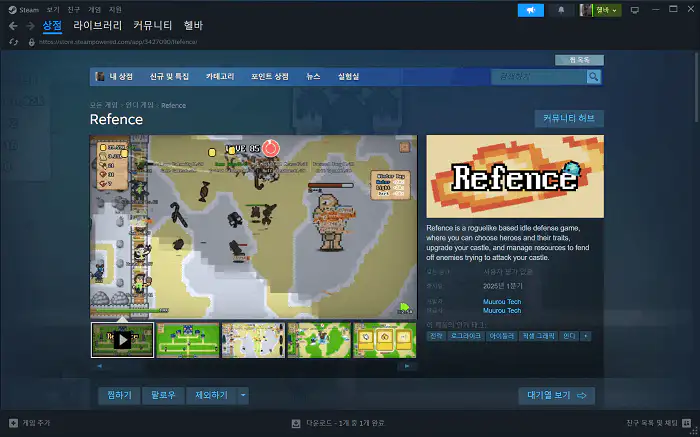Open the friends and chat icon

point(687,423)
